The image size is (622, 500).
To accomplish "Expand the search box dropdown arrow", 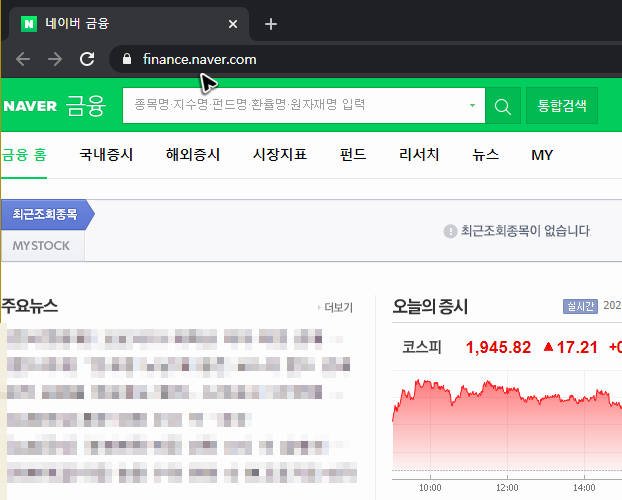I will click(472, 106).
